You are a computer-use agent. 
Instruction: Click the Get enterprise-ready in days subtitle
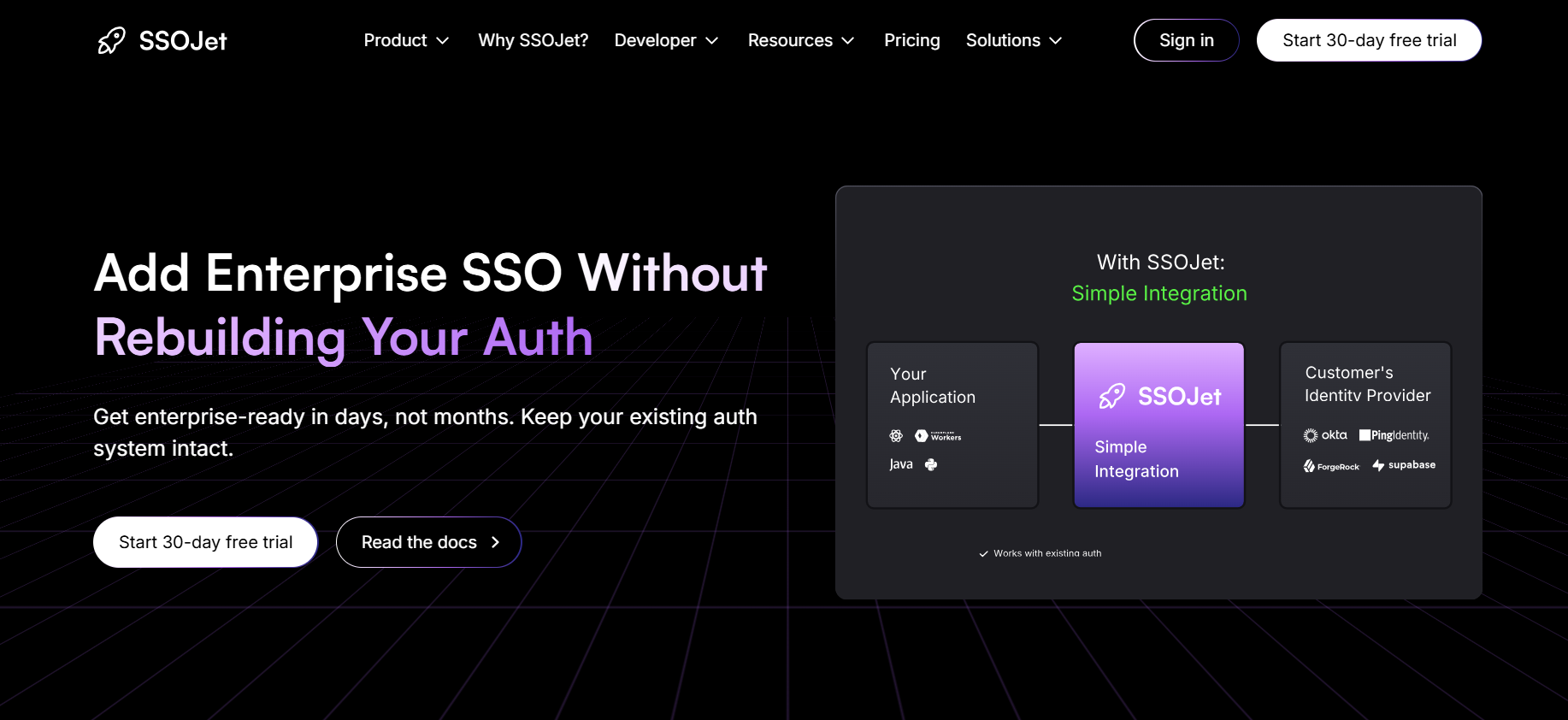coord(426,433)
